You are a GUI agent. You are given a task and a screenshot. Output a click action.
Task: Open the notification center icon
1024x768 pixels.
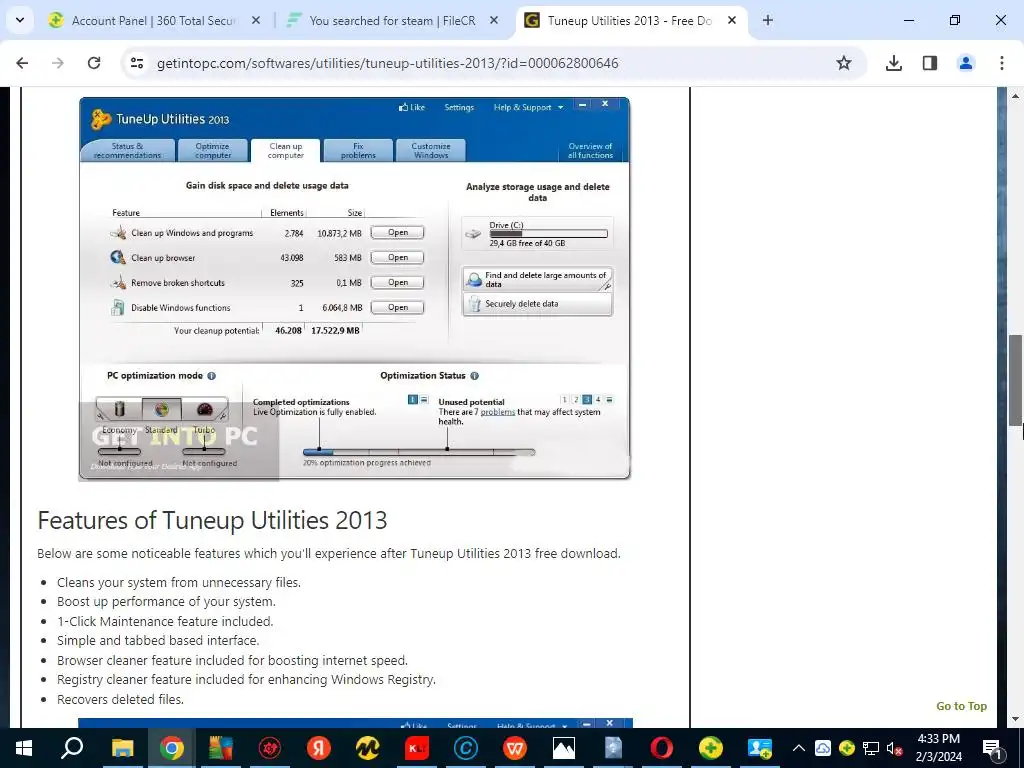(992, 748)
